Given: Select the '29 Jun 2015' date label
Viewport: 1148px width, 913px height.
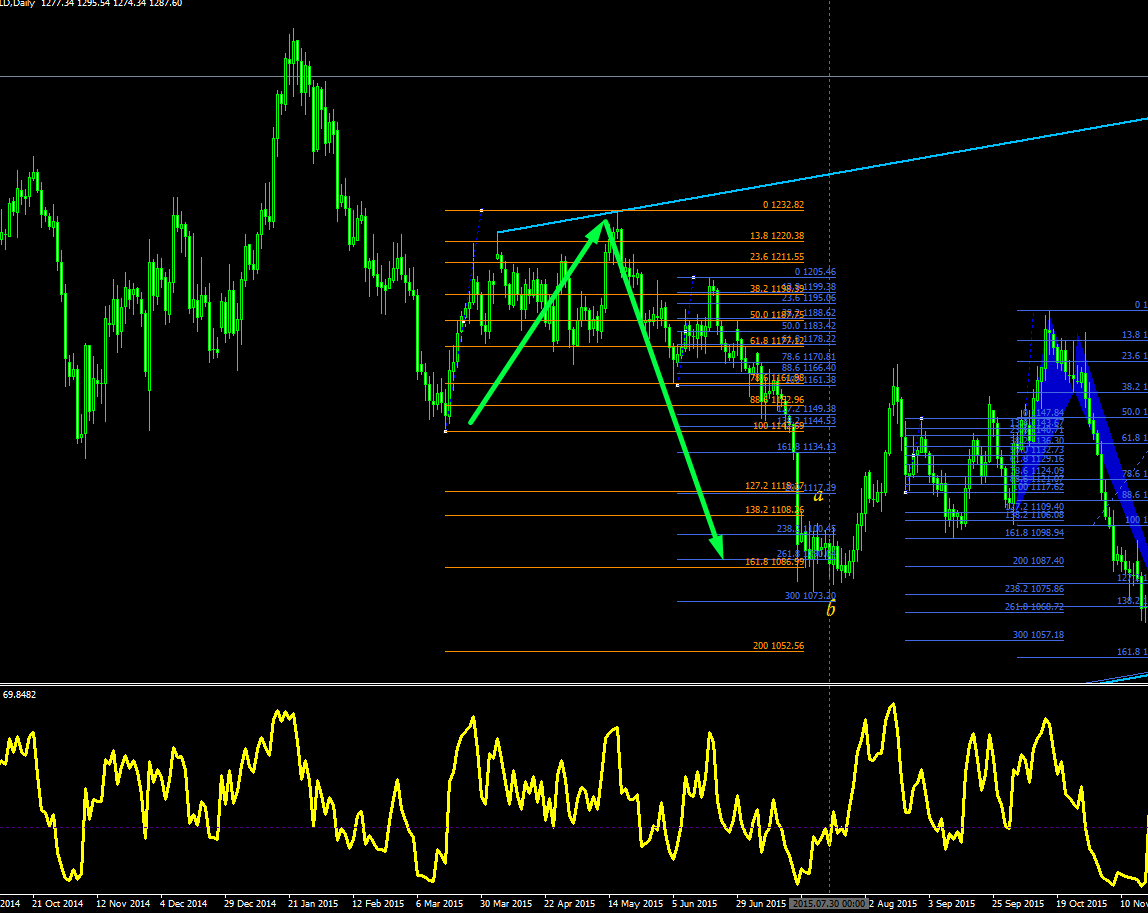Looking at the screenshot, I should pyautogui.click(x=761, y=903).
